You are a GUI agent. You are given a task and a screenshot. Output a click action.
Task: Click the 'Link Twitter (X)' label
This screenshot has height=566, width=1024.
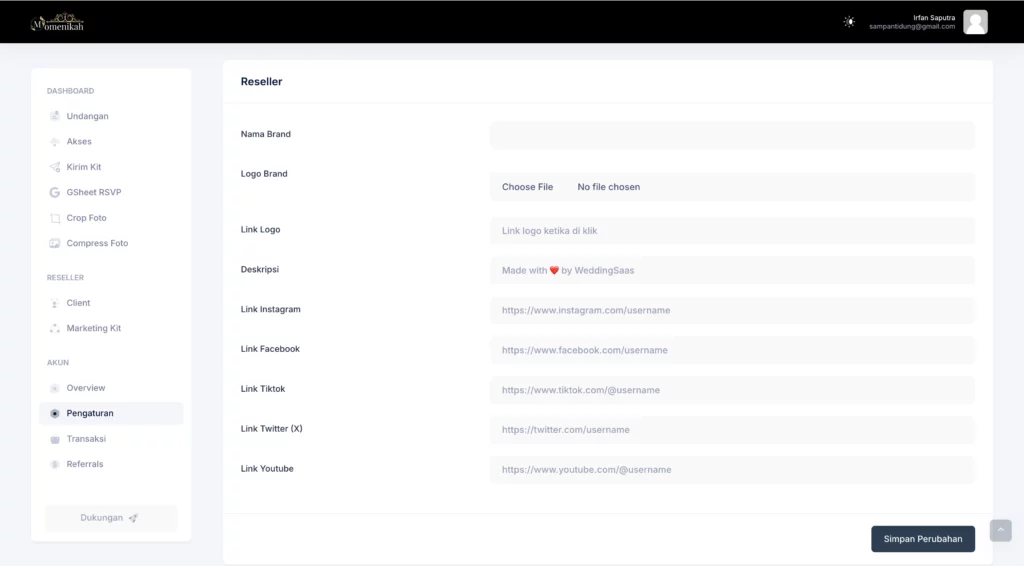tap(272, 429)
